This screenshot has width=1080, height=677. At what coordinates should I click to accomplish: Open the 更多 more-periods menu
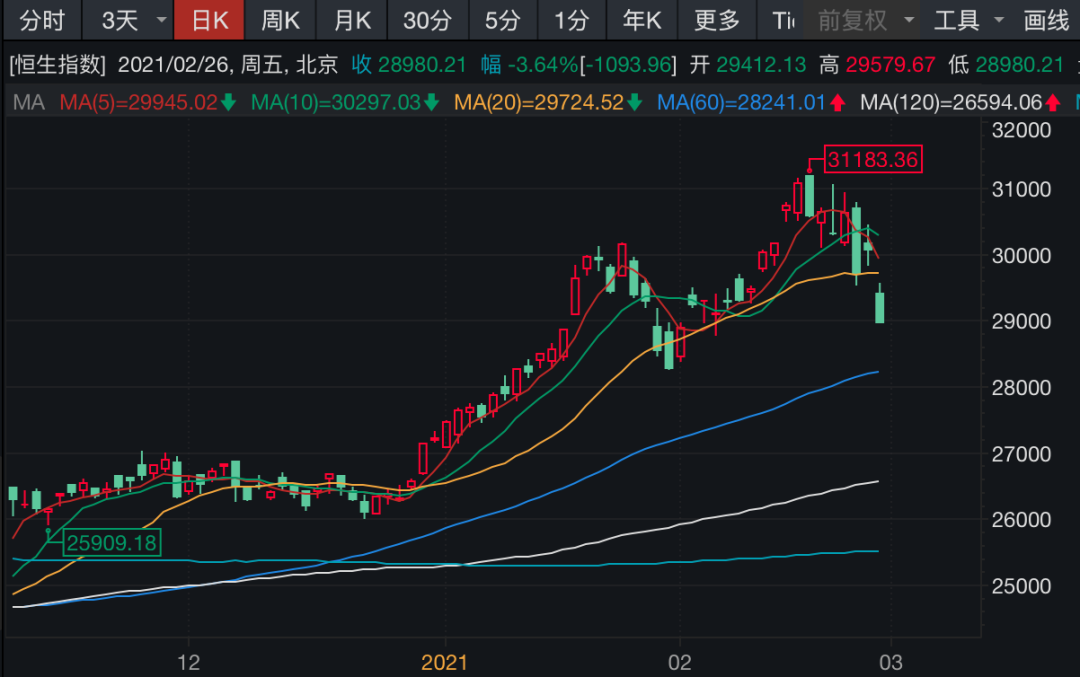717,19
